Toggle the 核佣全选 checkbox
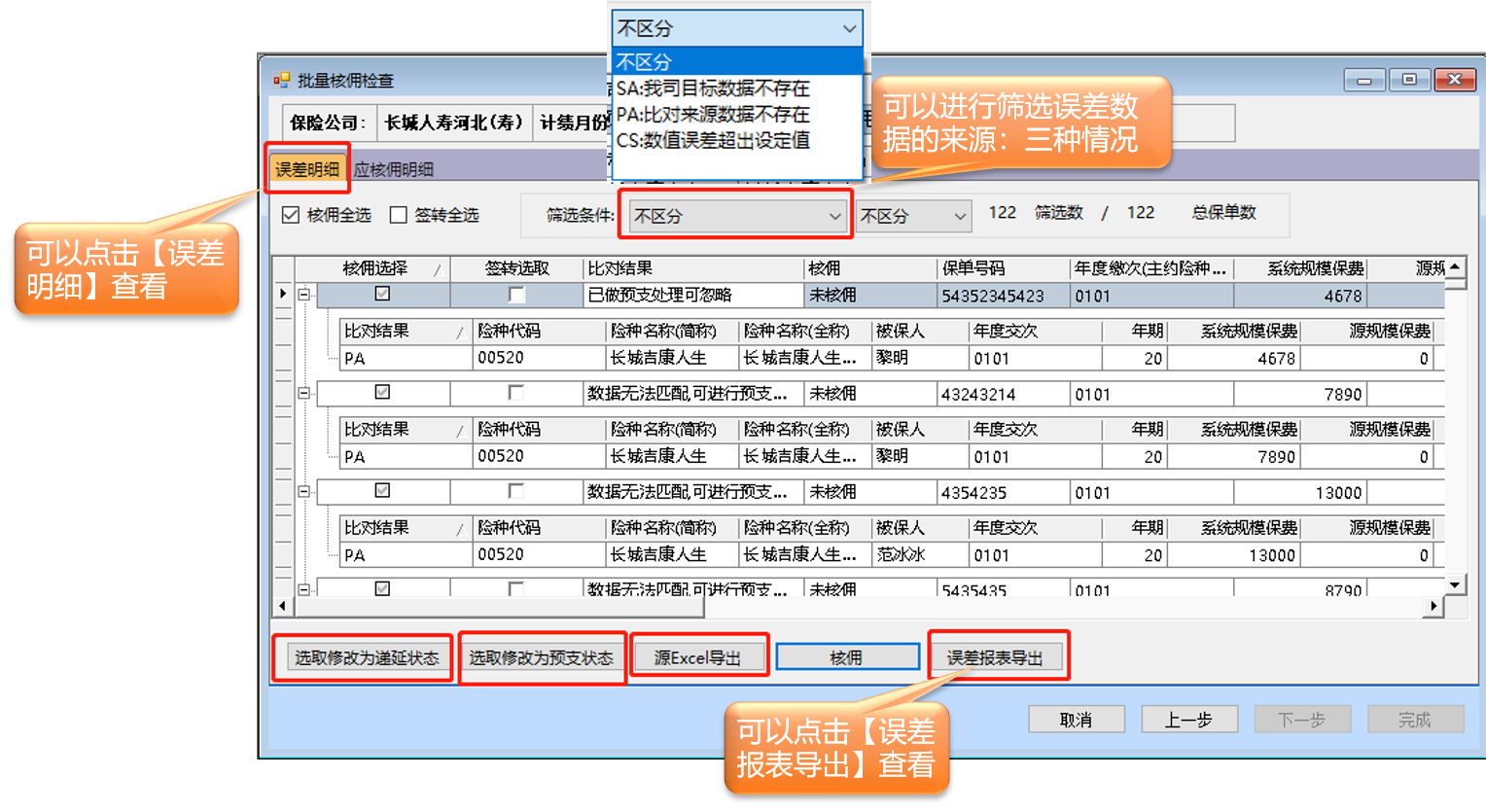Viewport: 1486px width, 812px height. [x=291, y=215]
